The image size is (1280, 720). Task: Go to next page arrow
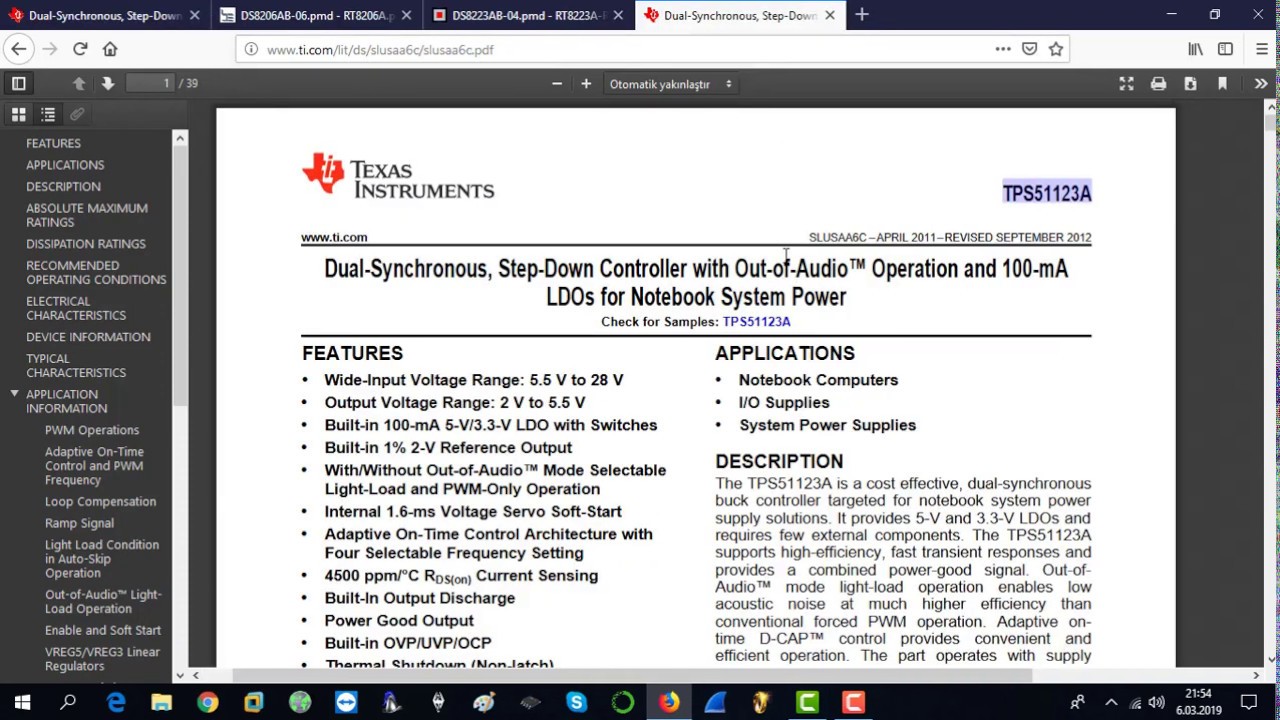coord(108,84)
